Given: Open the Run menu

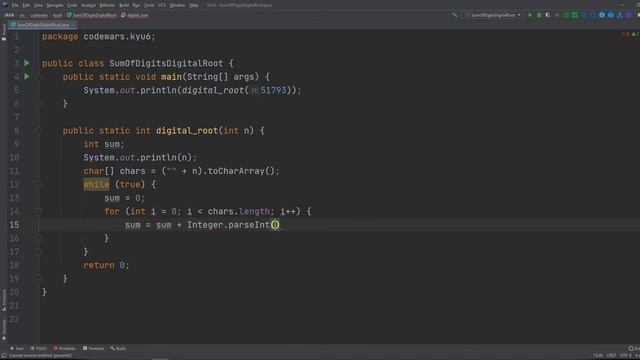Looking at the screenshot, I should point(136,5).
